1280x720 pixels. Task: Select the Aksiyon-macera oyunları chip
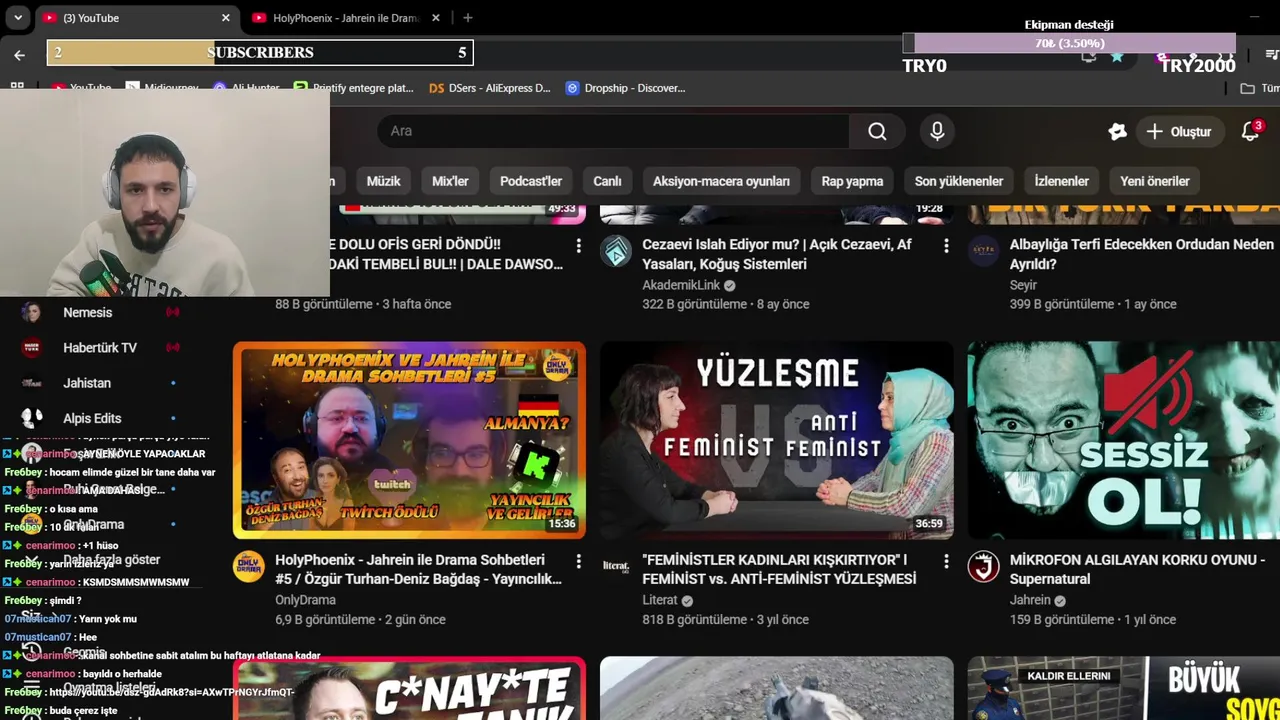coord(721,181)
